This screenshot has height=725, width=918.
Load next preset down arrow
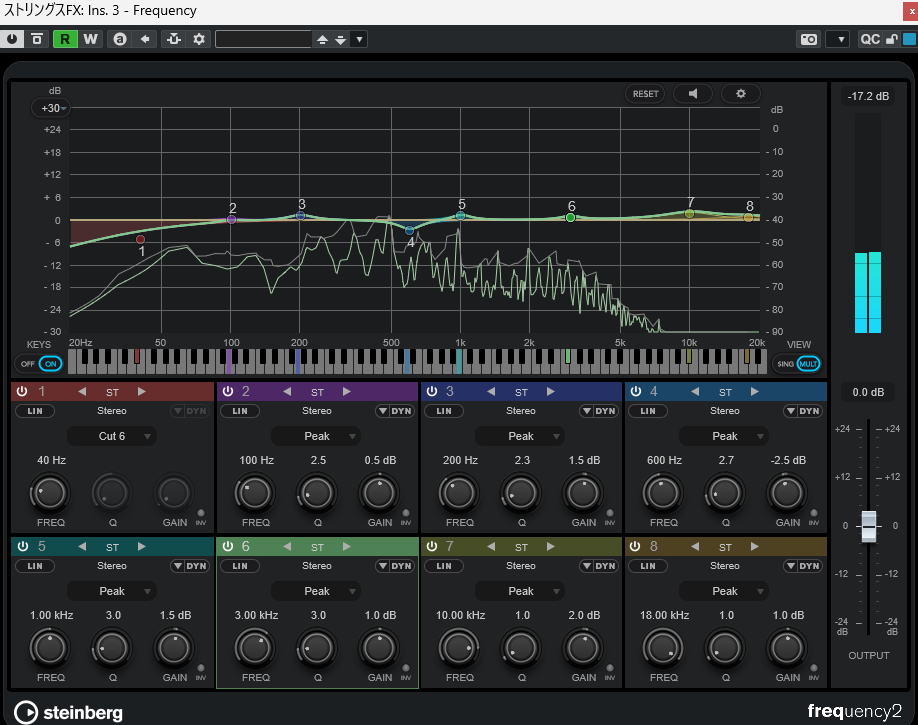coord(340,40)
